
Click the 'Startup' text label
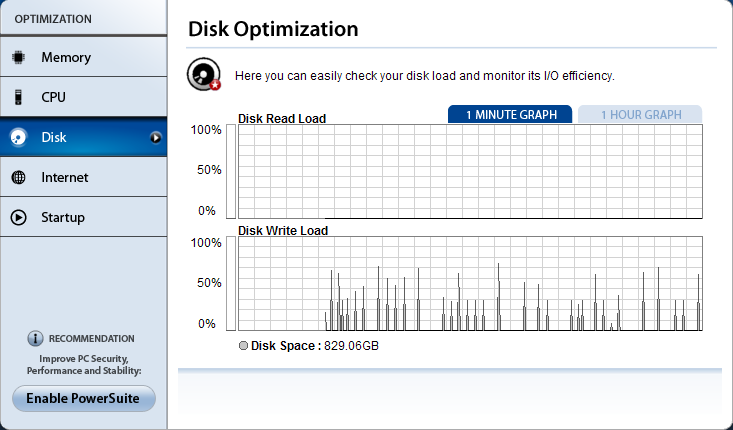63,217
